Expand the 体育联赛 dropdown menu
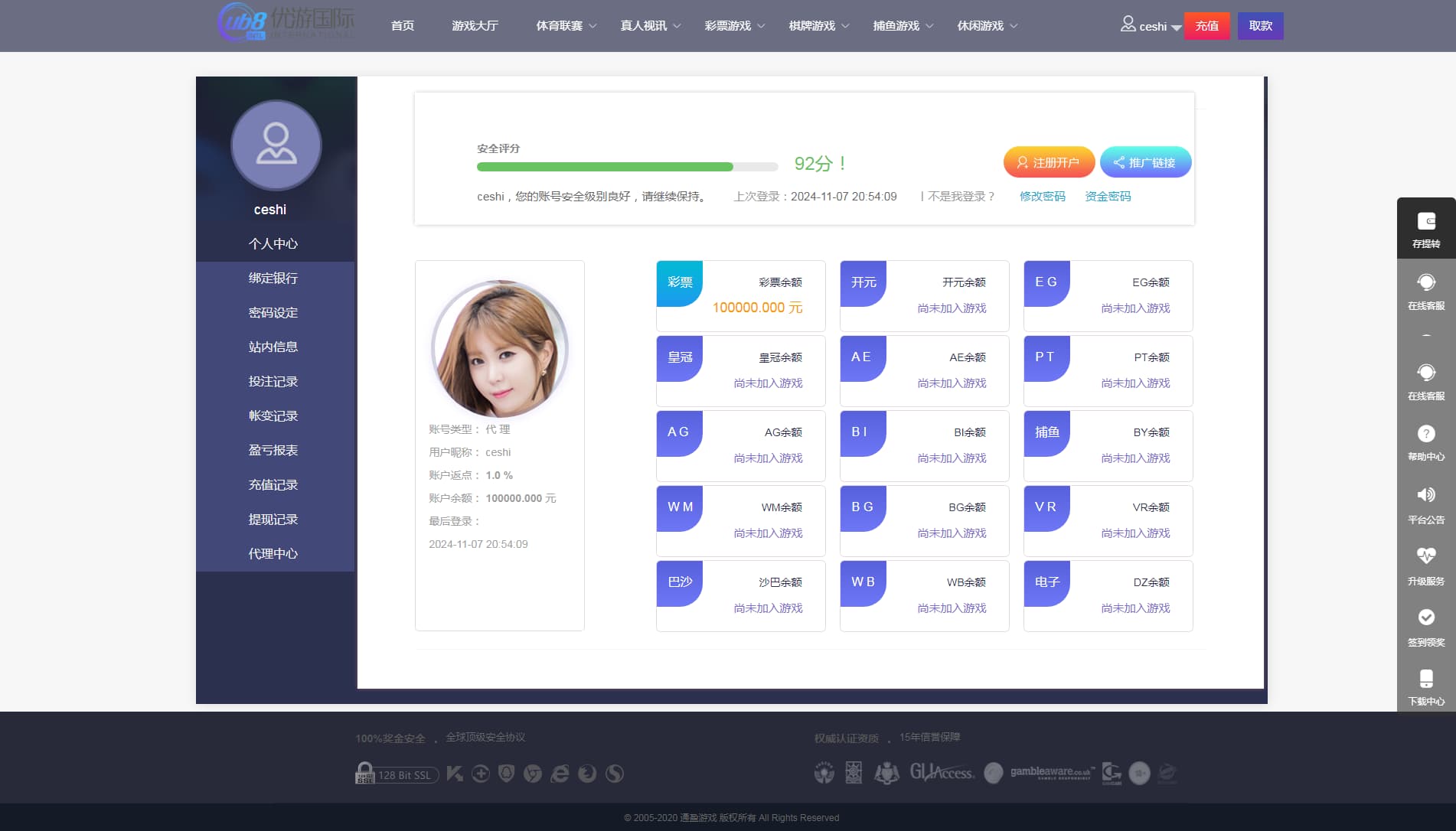The width and height of the screenshot is (1456, 831). (x=566, y=26)
